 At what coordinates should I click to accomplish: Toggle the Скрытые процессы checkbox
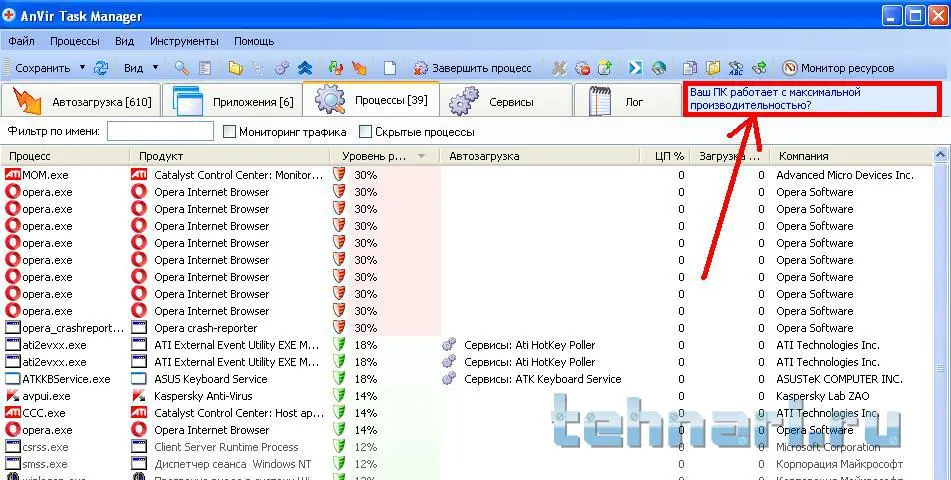pos(365,132)
